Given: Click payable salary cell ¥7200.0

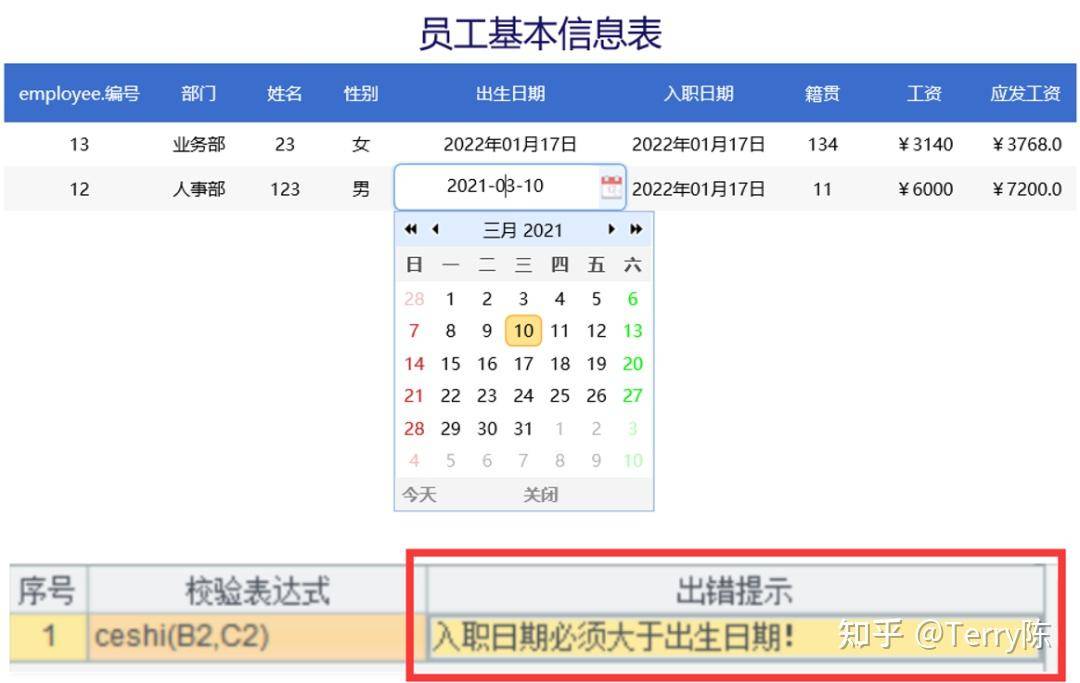Looking at the screenshot, I should coord(1027,189).
